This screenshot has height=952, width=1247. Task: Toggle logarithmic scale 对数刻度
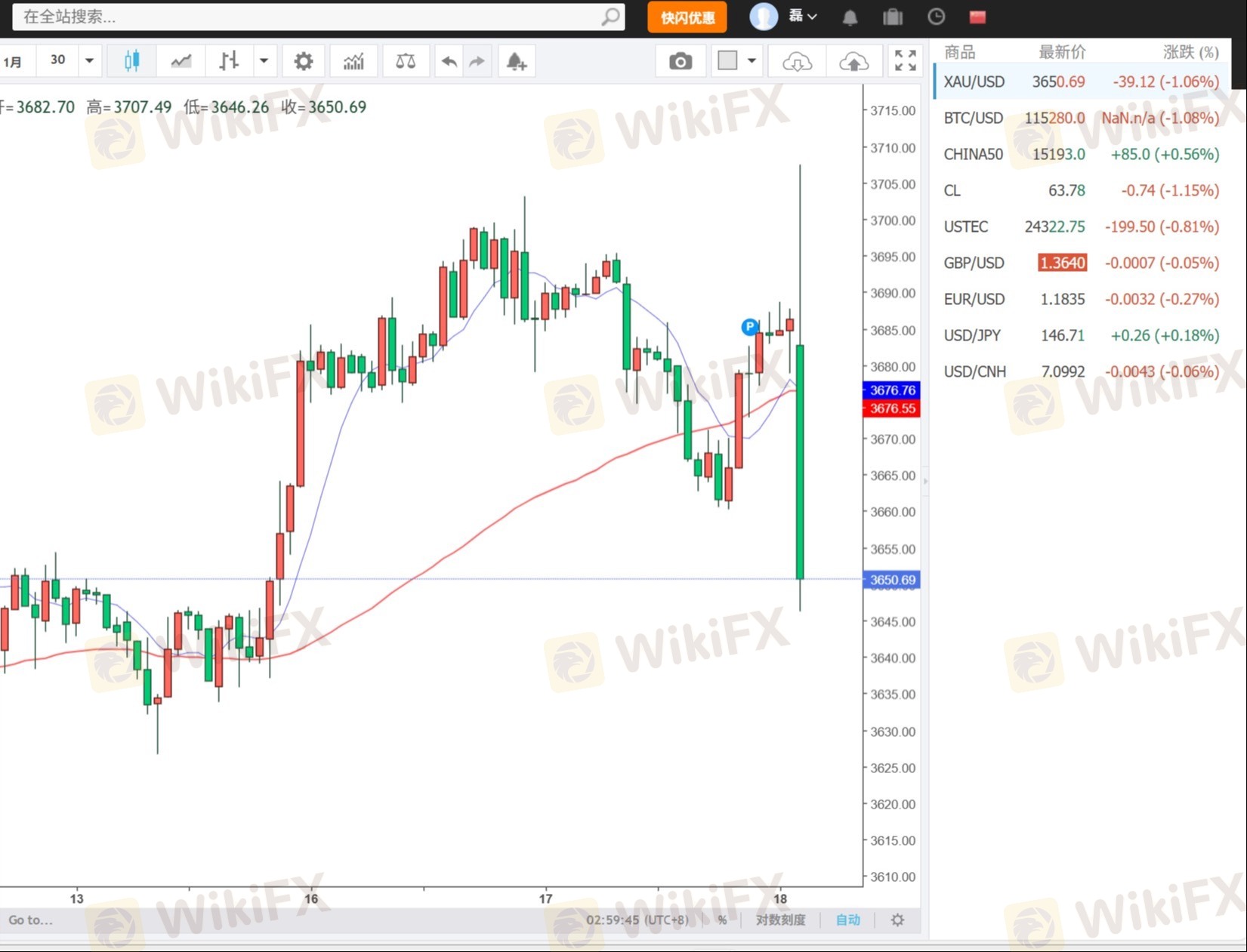(x=781, y=920)
